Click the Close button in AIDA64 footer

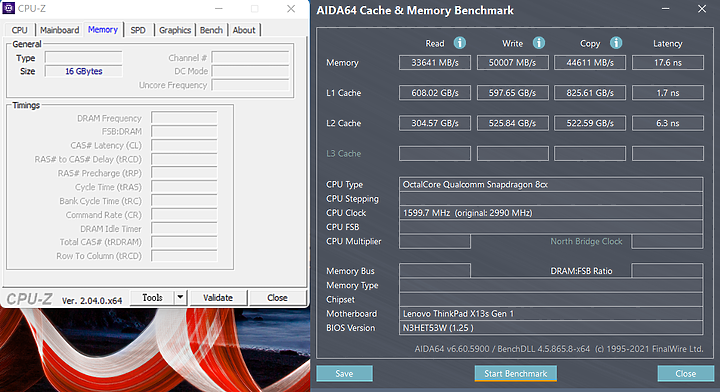point(686,374)
